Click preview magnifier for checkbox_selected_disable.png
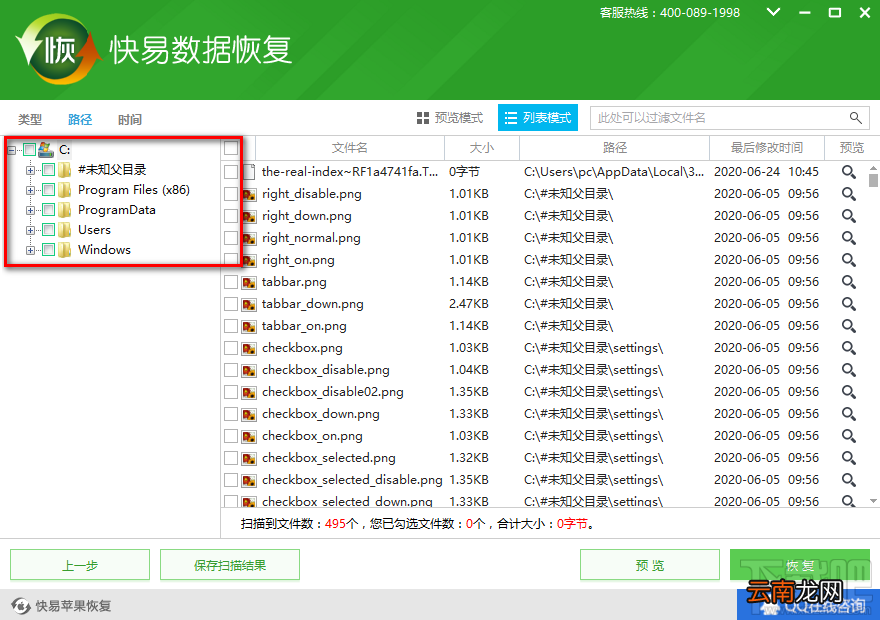 pyautogui.click(x=849, y=480)
